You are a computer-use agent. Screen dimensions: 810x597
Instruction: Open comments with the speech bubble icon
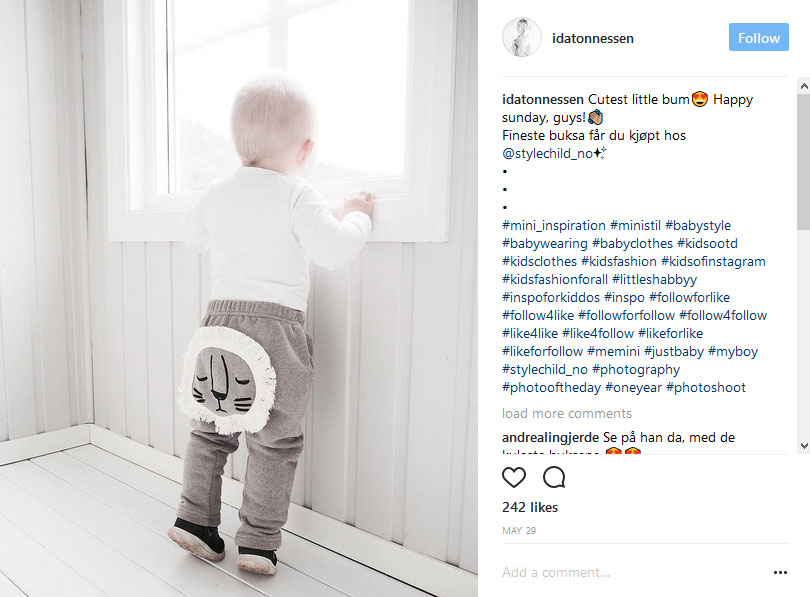click(x=554, y=477)
